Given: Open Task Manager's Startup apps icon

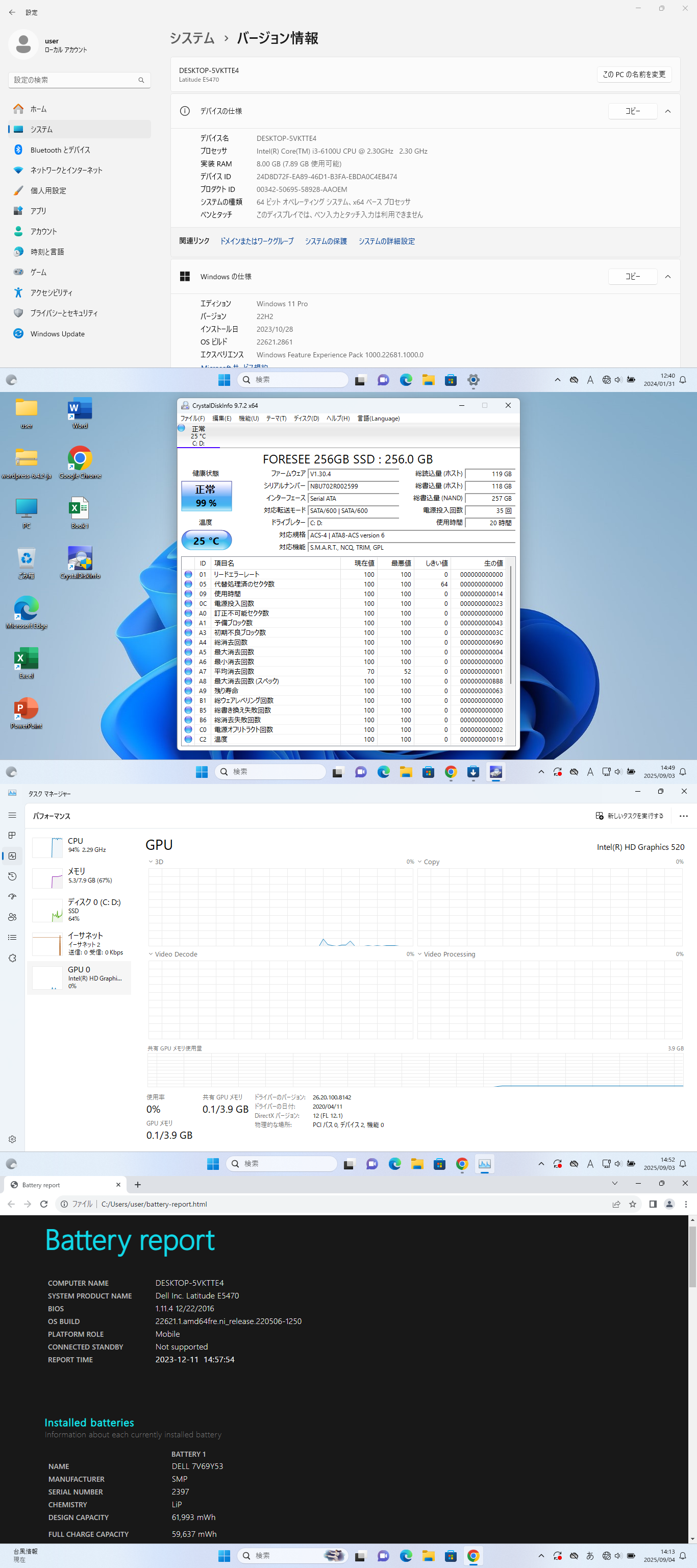Looking at the screenshot, I should pos(12,897).
